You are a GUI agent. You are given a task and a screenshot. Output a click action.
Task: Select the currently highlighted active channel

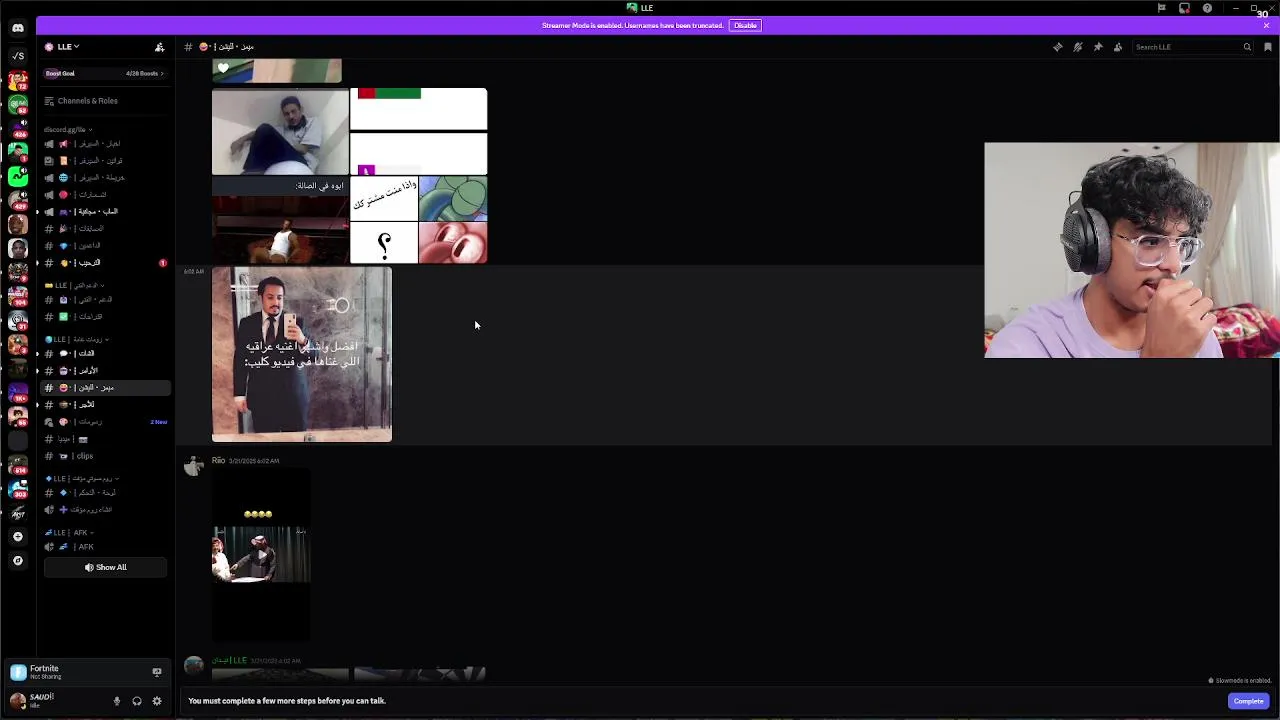click(x=104, y=387)
